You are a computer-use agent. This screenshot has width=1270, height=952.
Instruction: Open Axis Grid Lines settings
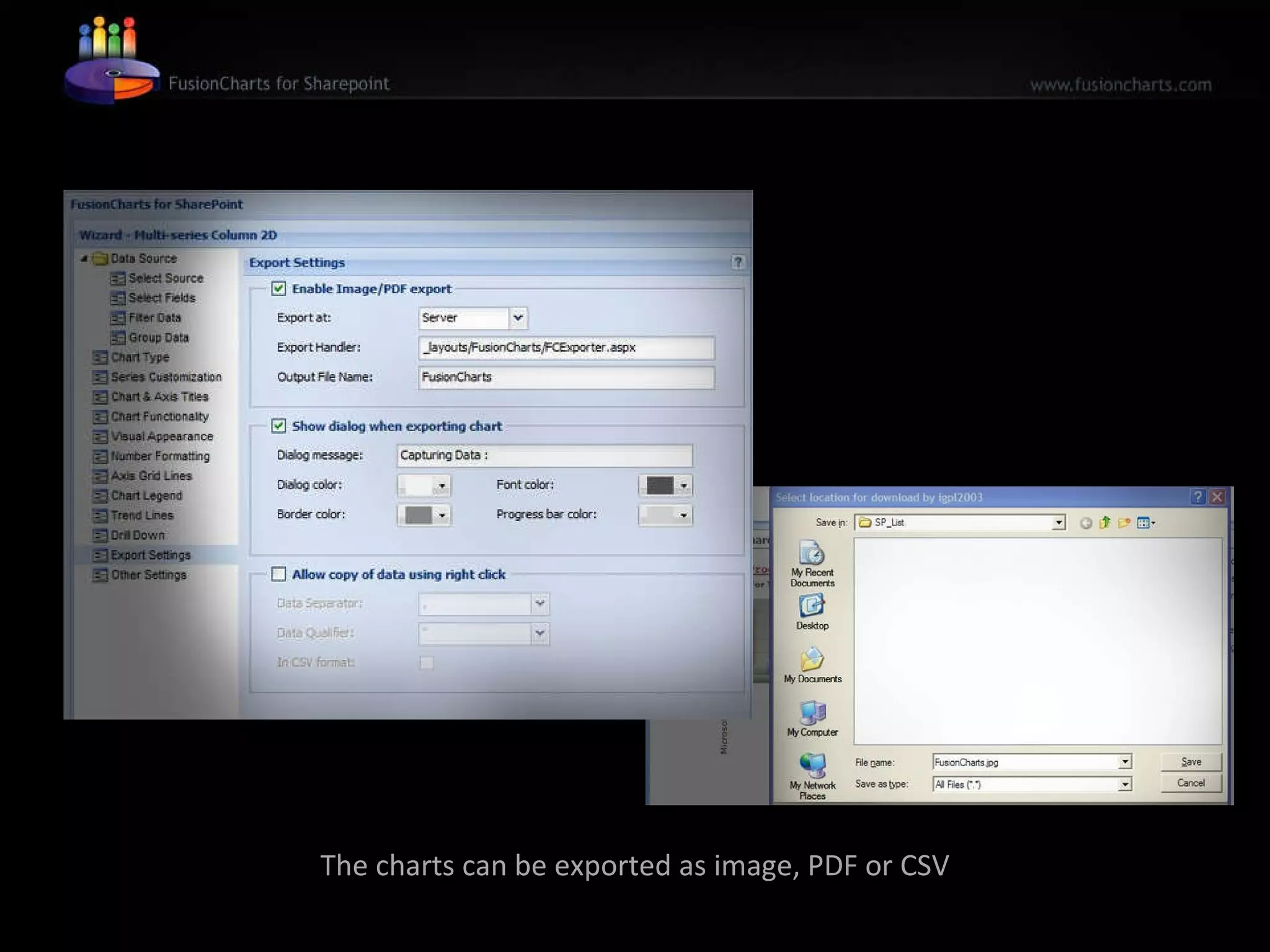pyautogui.click(x=151, y=476)
